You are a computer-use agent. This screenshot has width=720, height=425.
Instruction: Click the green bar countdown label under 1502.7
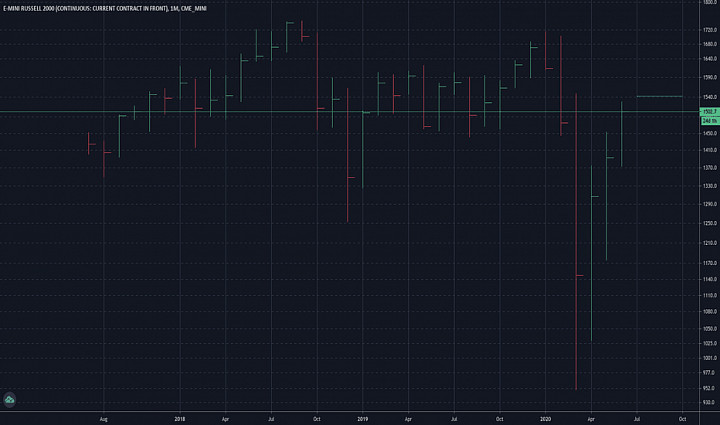[x=709, y=121]
